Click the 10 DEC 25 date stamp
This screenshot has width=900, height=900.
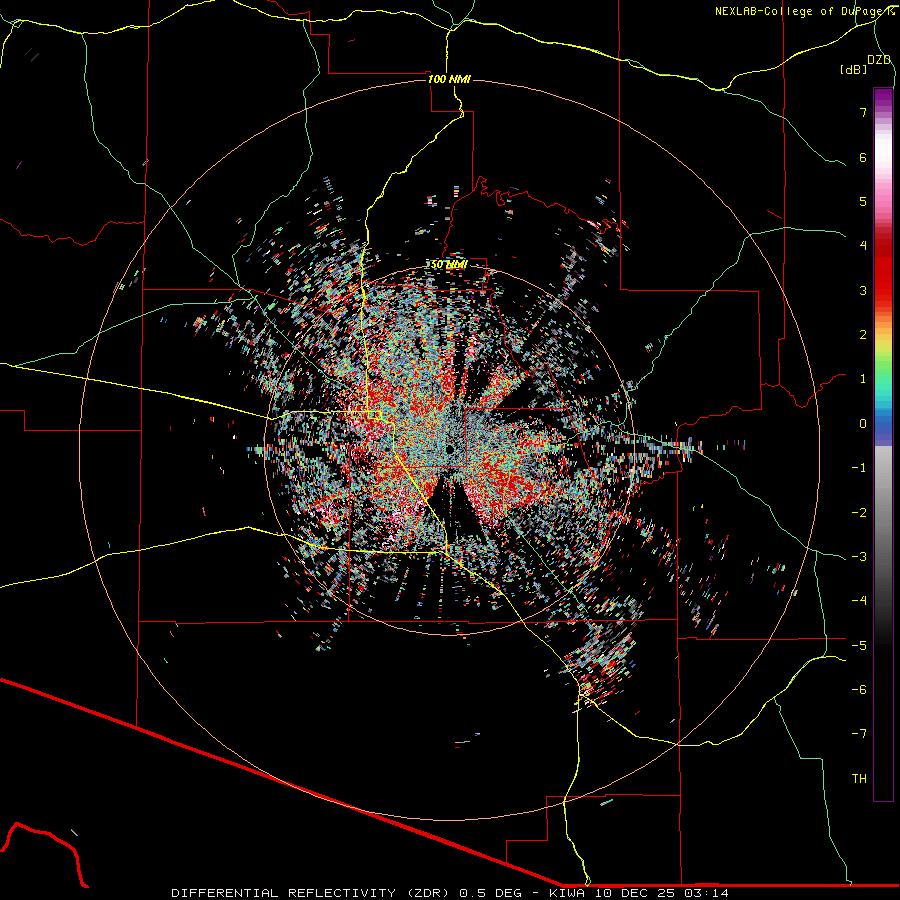635,893
